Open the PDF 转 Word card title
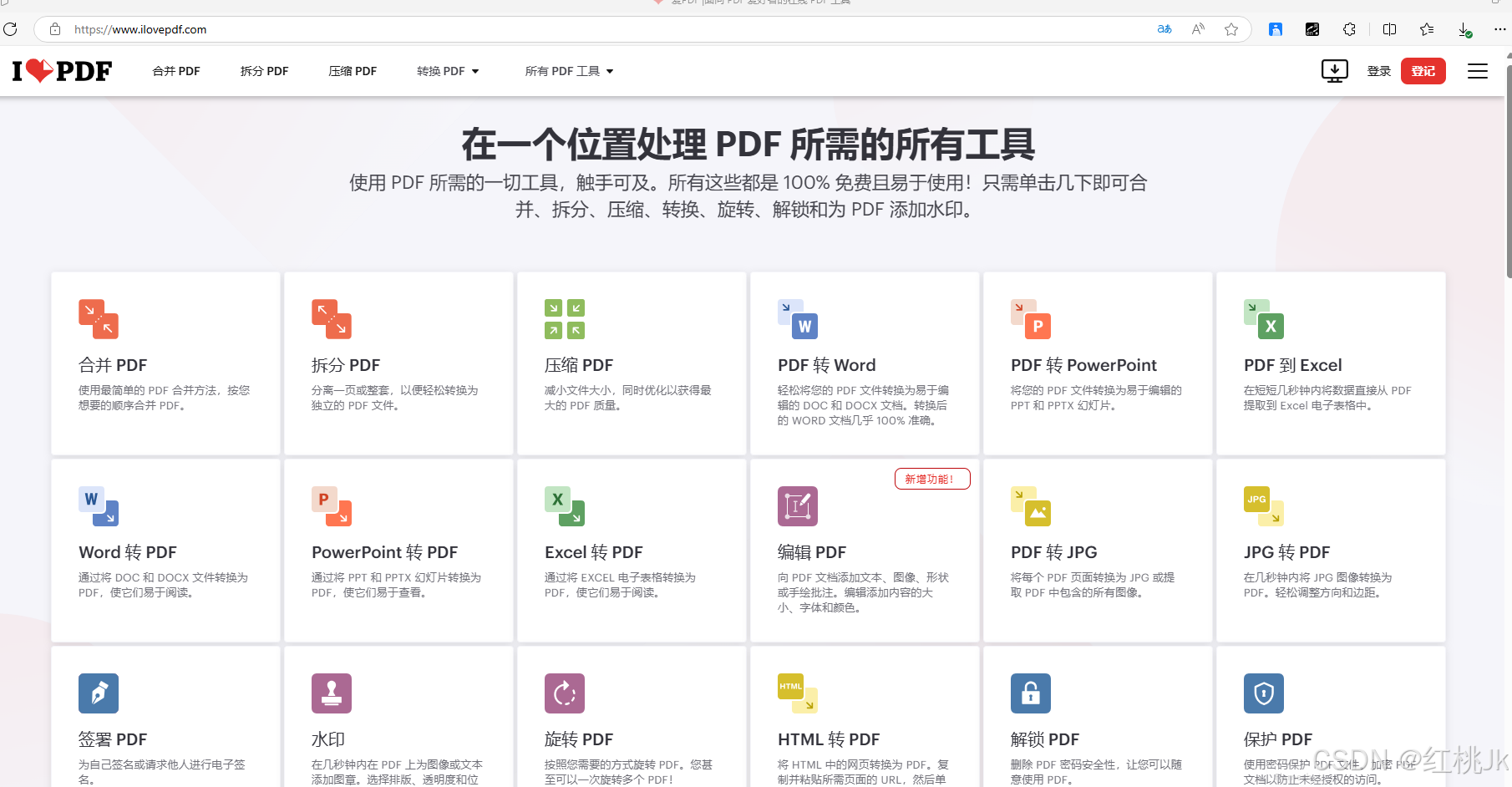The height and width of the screenshot is (787, 1512). click(827, 365)
